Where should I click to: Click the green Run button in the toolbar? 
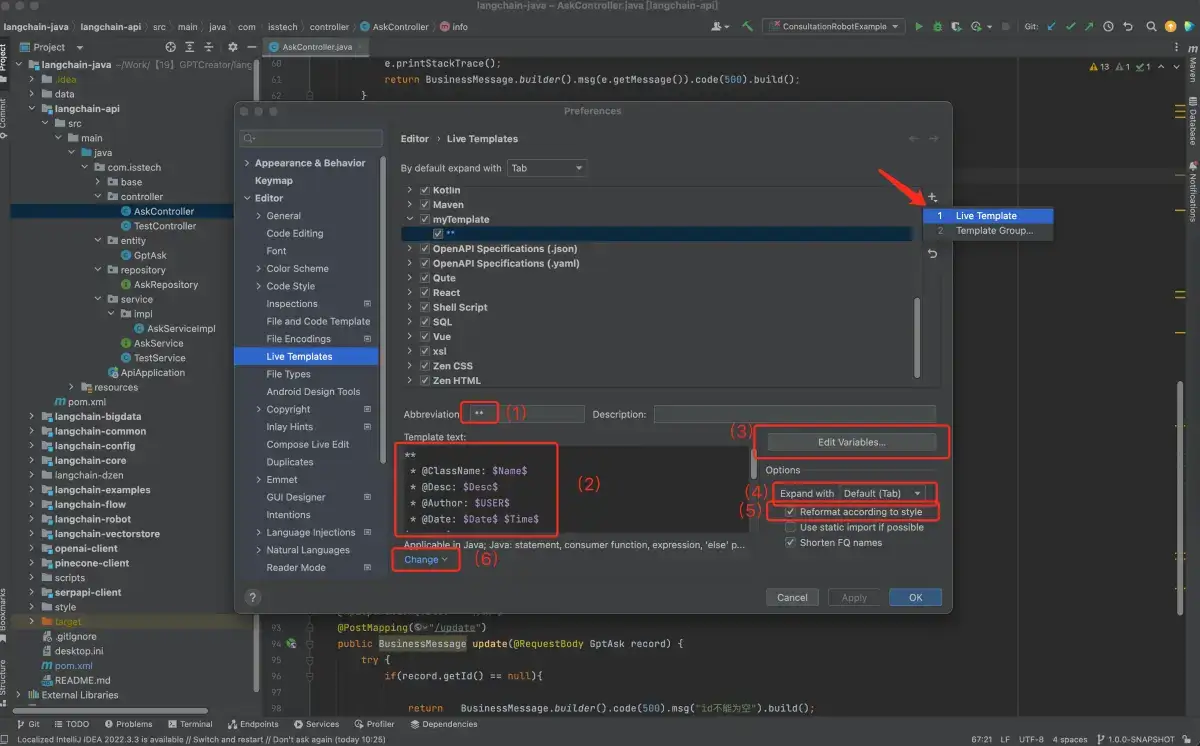point(919,27)
